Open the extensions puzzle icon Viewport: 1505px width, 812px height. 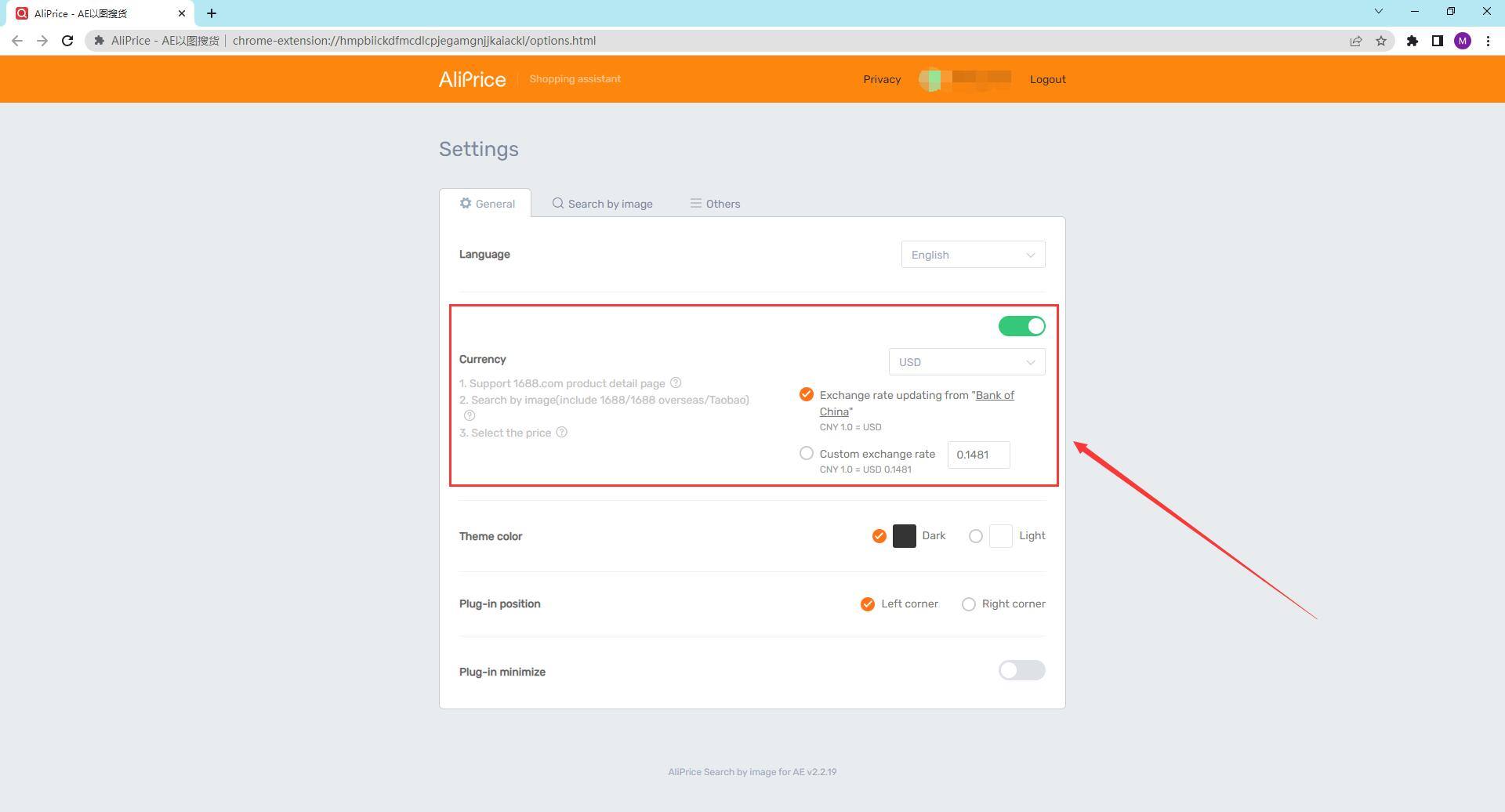click(x=1413, y=41)
